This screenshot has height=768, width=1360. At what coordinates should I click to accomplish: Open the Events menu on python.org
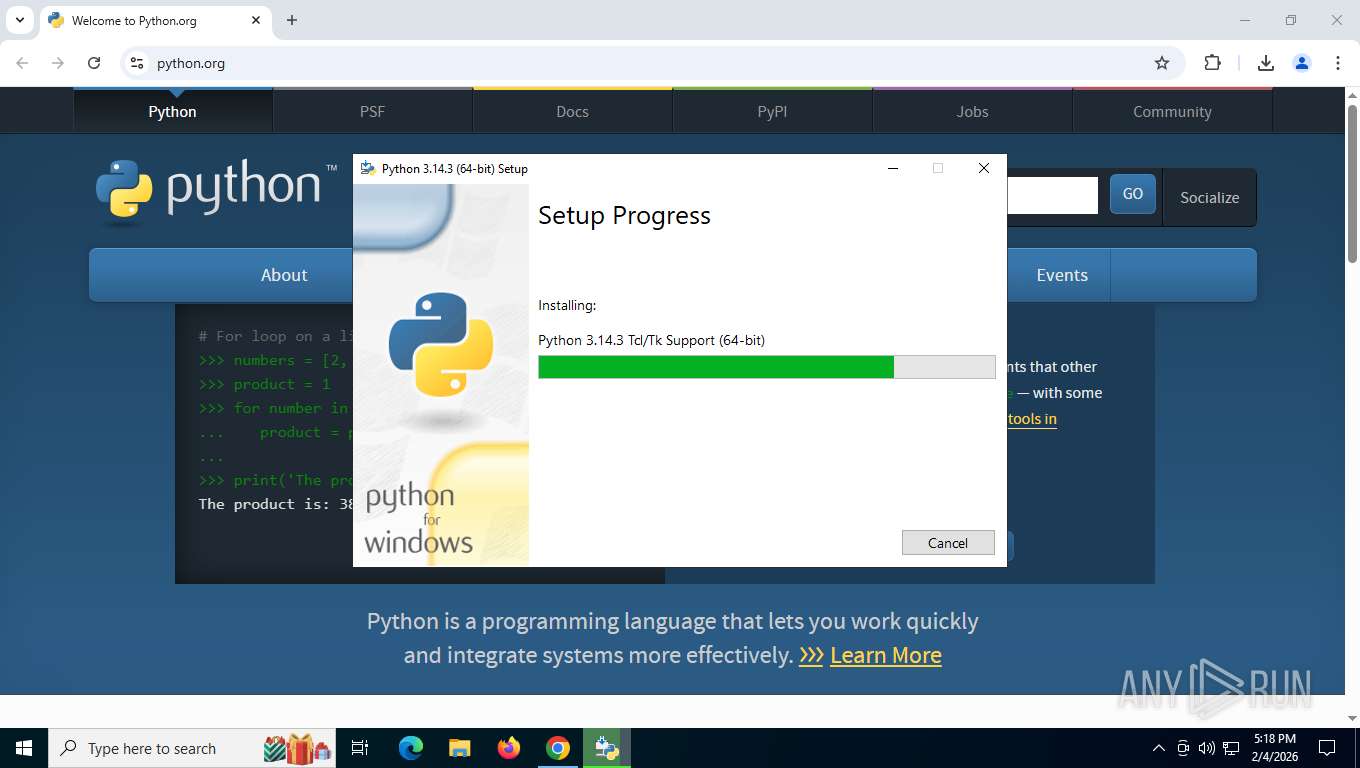pyautogui.click(x=1062, y=275)
